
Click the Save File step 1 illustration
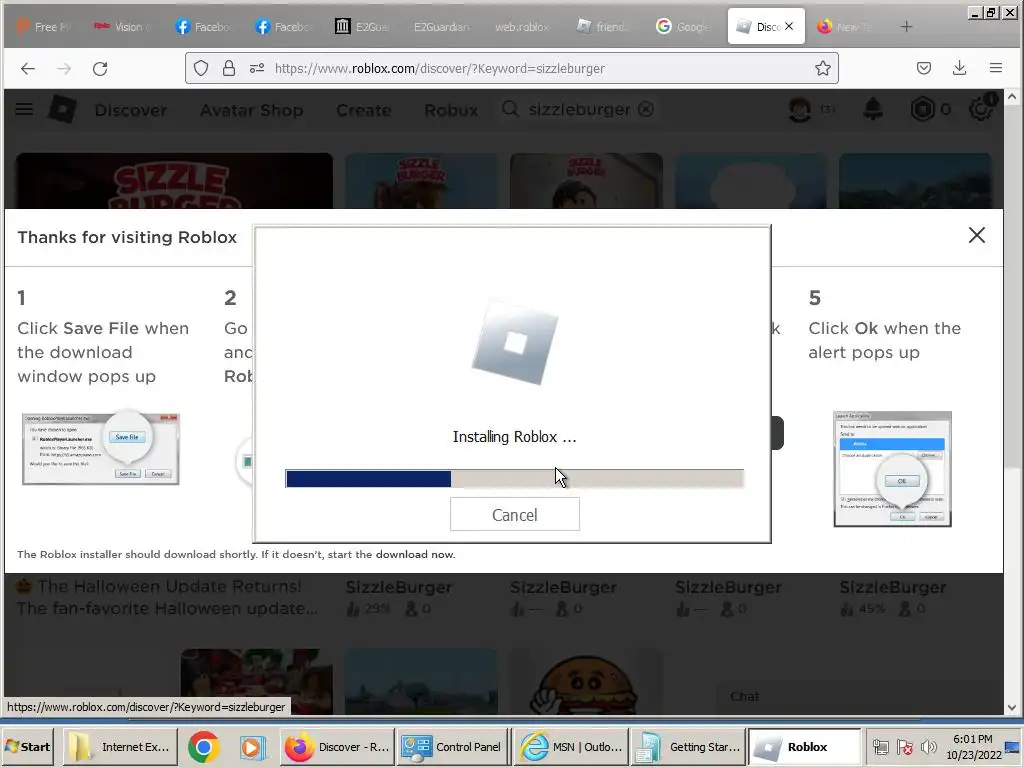[101, 448]
